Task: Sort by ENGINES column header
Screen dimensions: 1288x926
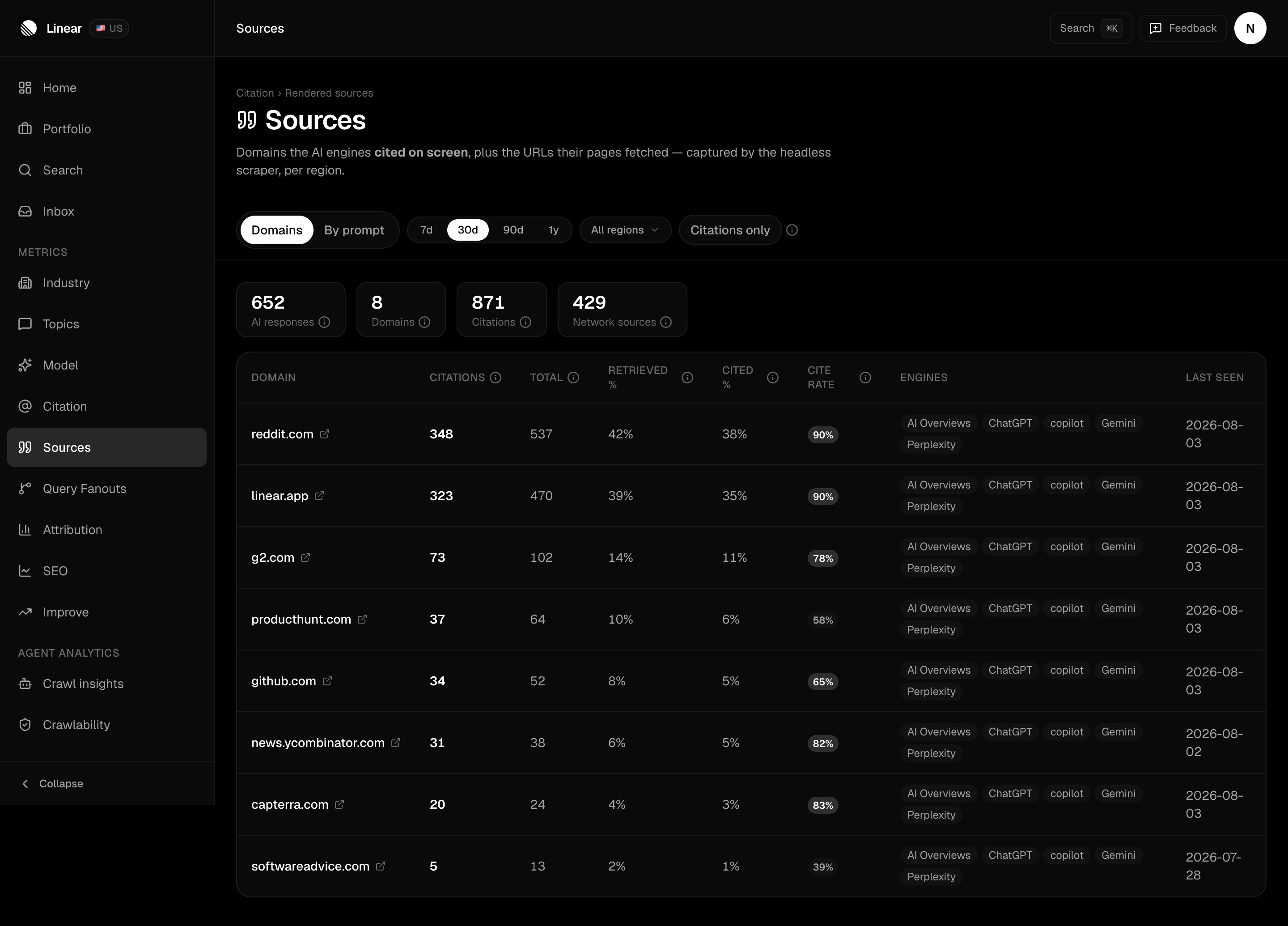Action: coord(924,378)
